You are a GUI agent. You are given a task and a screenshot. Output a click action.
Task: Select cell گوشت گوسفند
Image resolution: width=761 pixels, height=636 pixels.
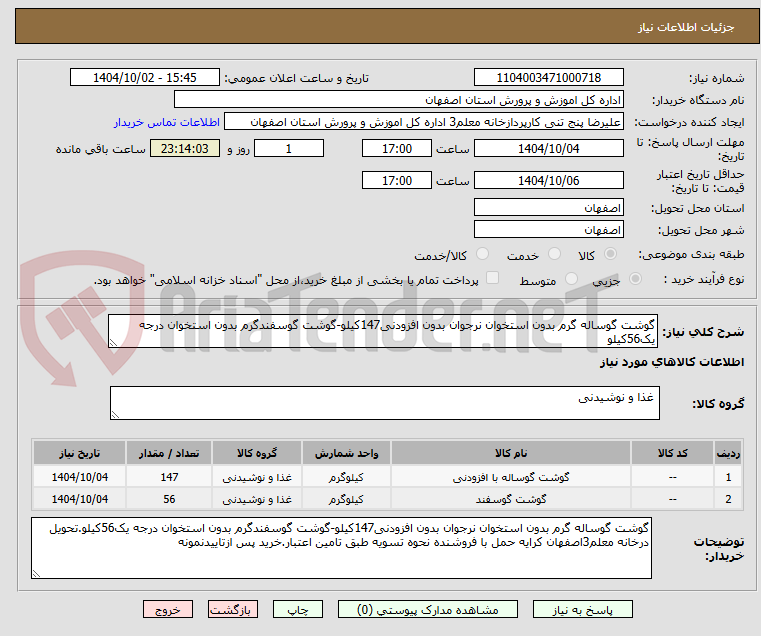coord(511,499)
